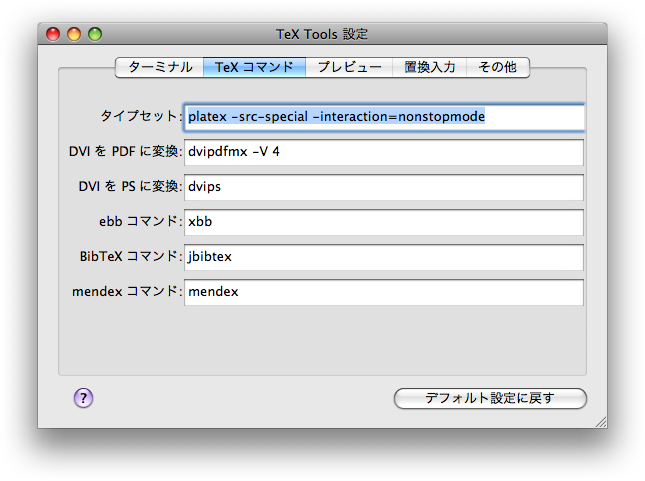Open the その他 tab

click(498, 67)
